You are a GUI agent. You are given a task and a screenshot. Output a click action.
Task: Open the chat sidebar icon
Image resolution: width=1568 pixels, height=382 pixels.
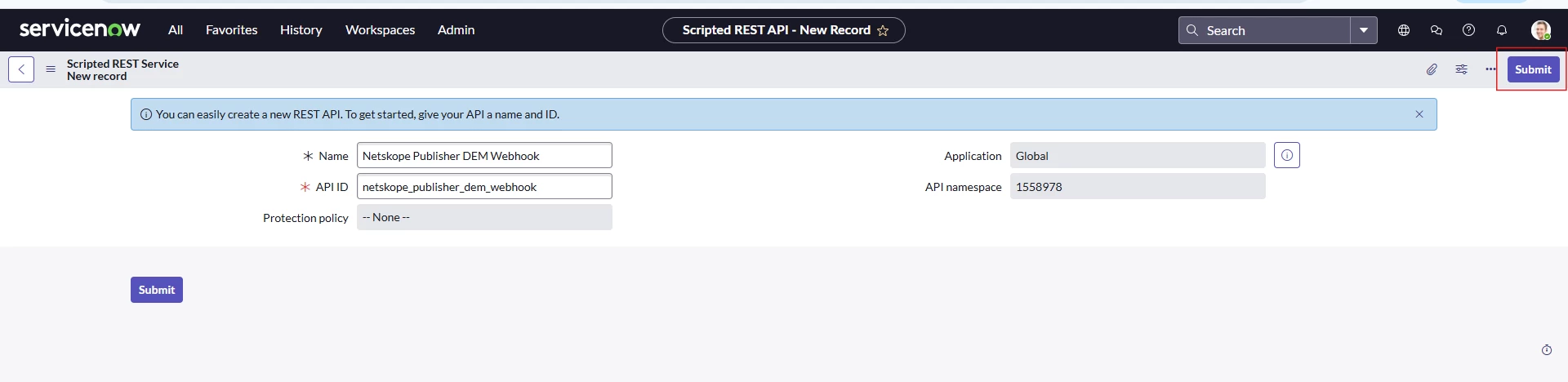pyautogui.click(x=1437, y=30)
